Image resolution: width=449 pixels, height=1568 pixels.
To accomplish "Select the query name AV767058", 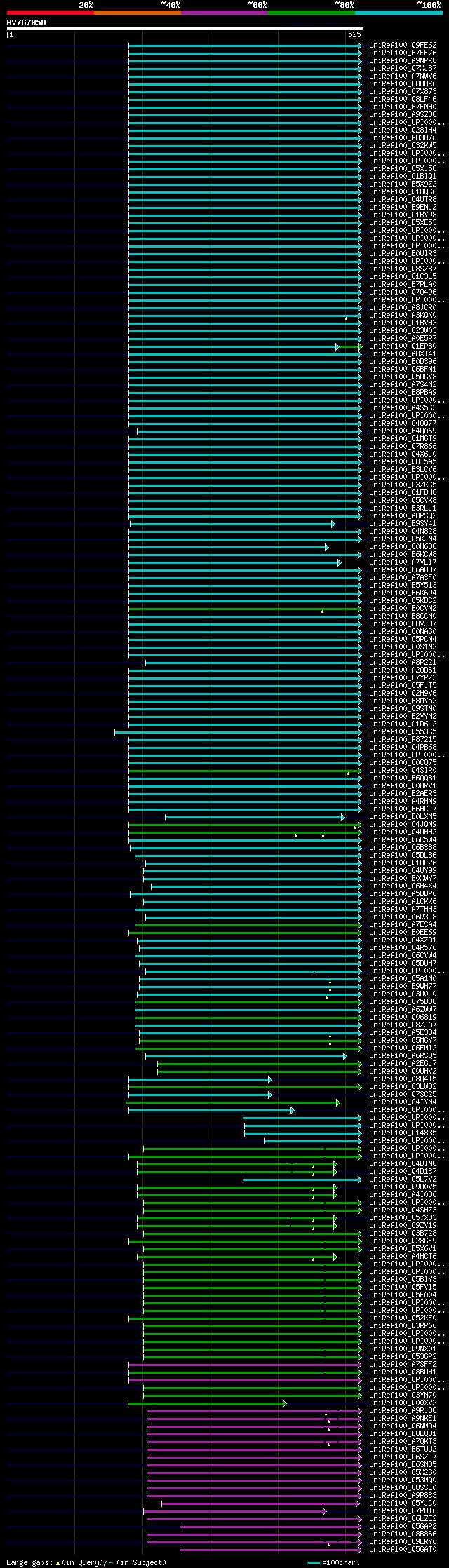I will 27,22.
